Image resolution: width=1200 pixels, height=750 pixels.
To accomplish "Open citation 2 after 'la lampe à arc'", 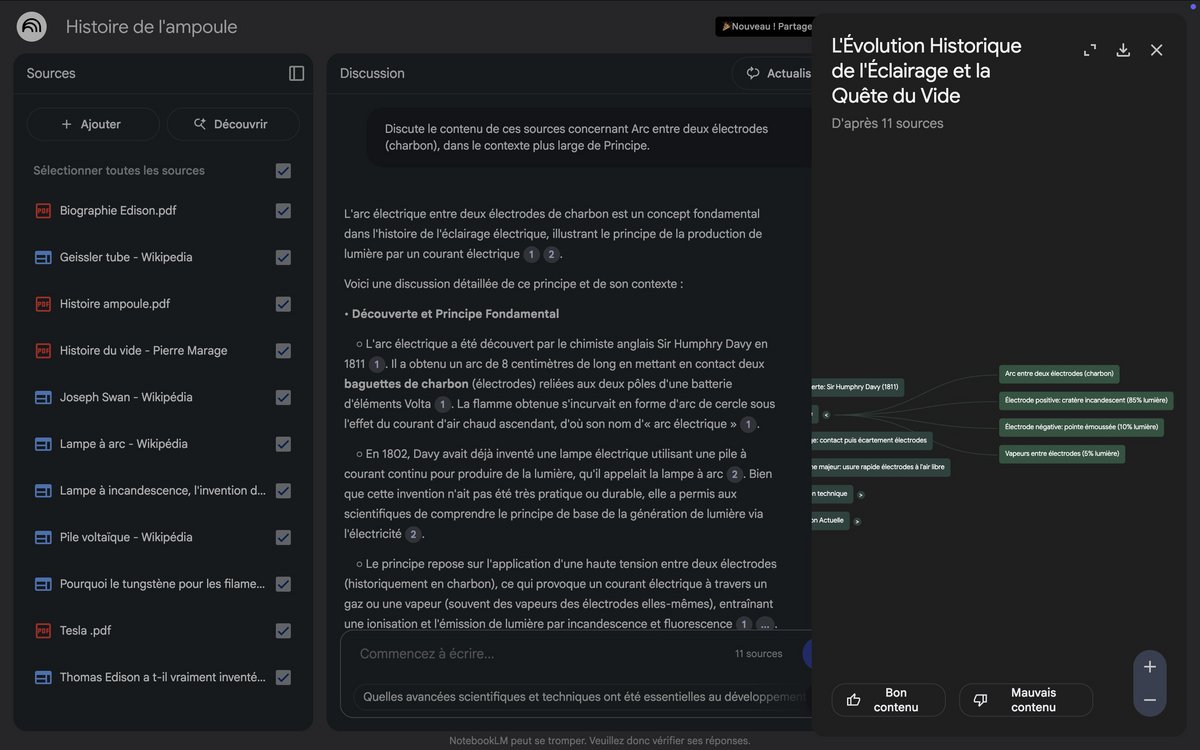I will tap(735, 475).
